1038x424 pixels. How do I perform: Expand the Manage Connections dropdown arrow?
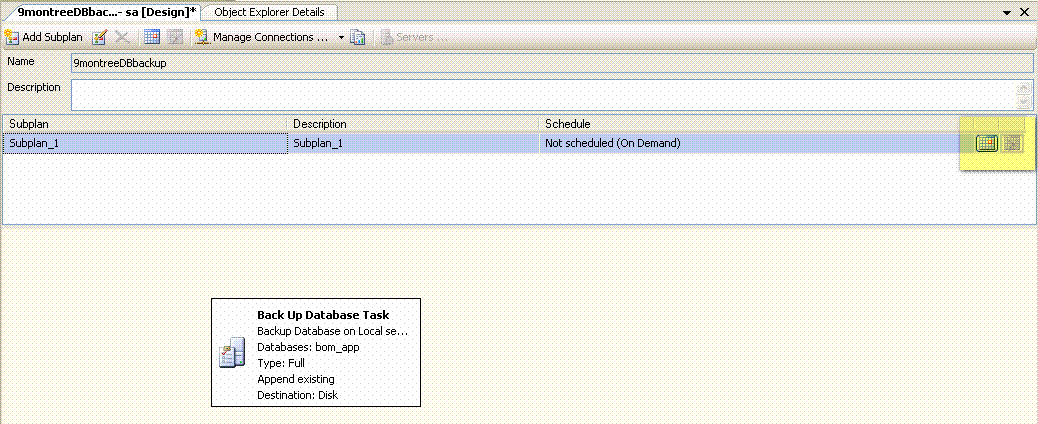point(342,38)
